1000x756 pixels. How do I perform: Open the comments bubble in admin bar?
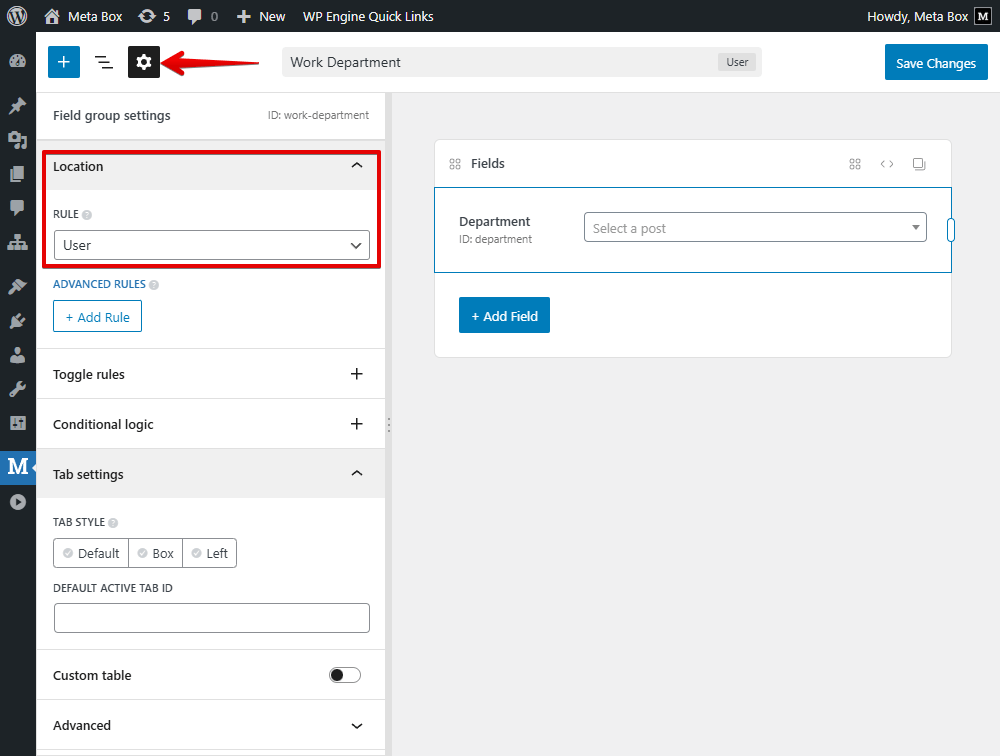[x=202, y=16]
